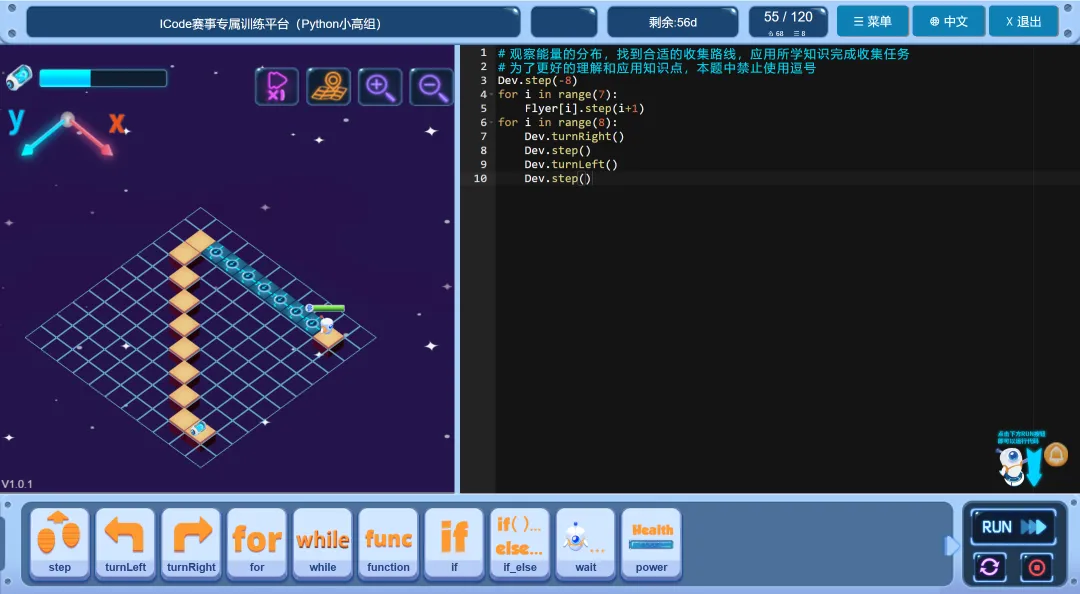Click the 剩余:56d remaining days label

point(672,22)
